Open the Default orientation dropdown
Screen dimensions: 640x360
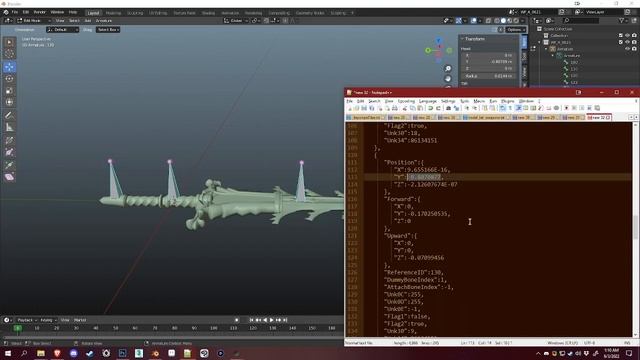pyautogui.click(x=62, y=30)
